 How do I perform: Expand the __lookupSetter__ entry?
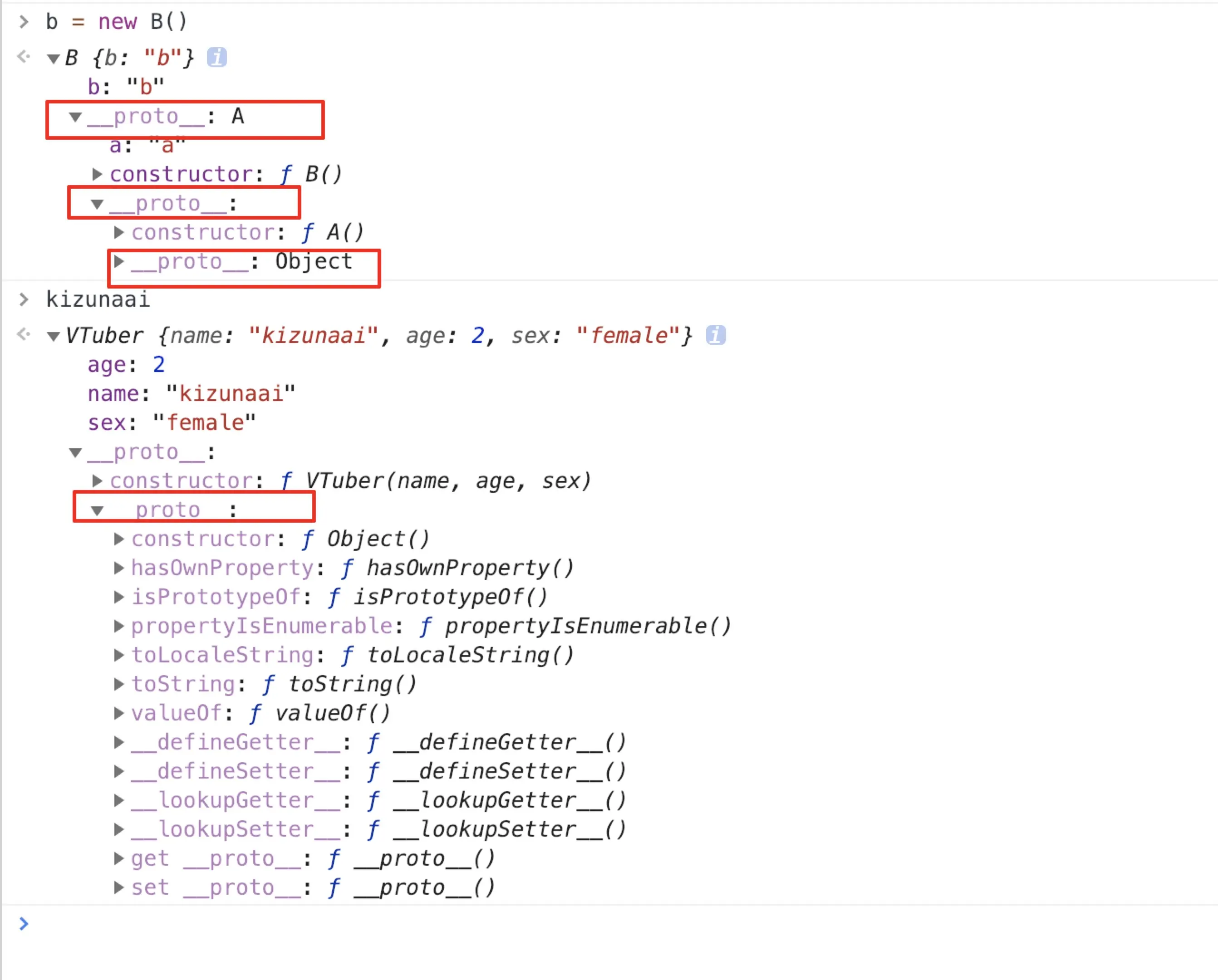point(118,829)
